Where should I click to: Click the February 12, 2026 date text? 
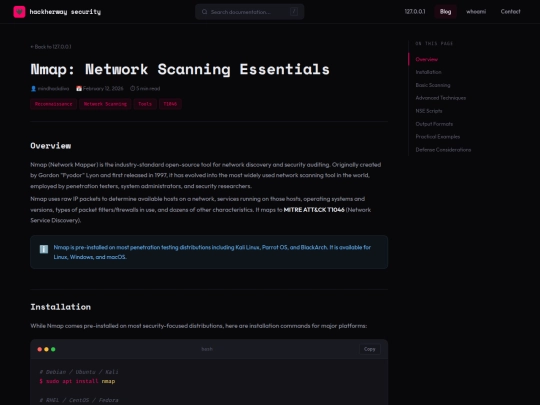pyautogui.click(x=103, y=89)
